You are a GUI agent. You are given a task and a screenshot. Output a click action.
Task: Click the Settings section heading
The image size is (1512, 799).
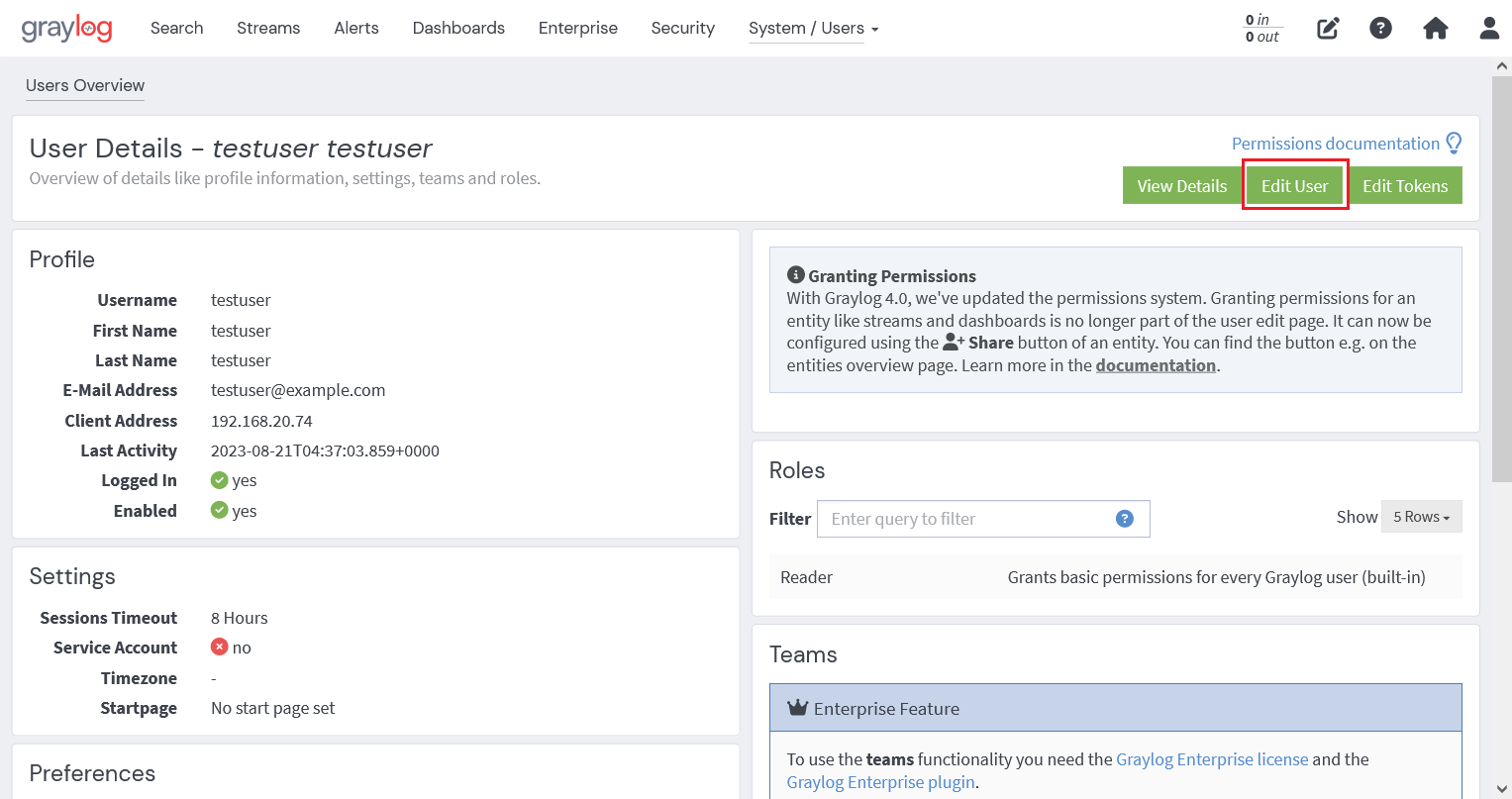pyautogui.click(x=72, y=576)
